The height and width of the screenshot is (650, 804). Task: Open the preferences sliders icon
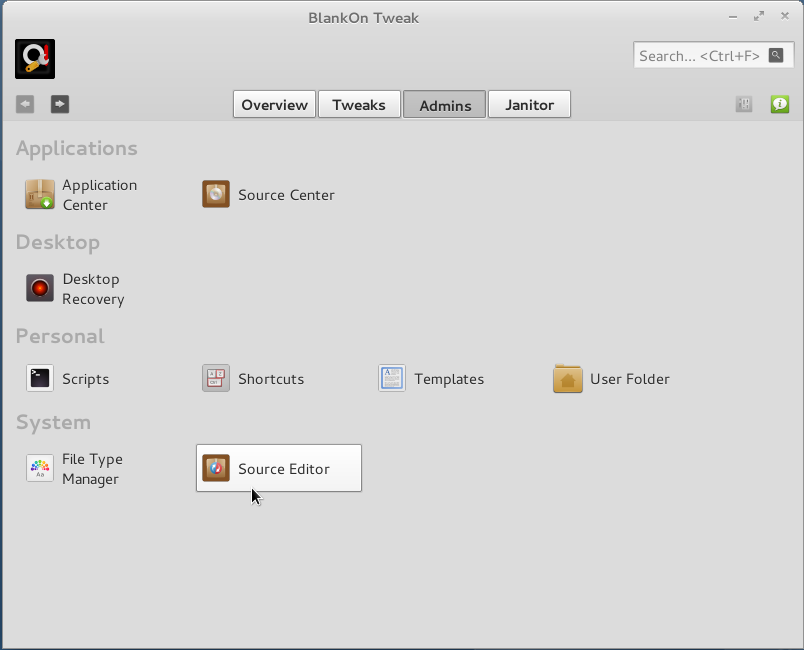743,103
